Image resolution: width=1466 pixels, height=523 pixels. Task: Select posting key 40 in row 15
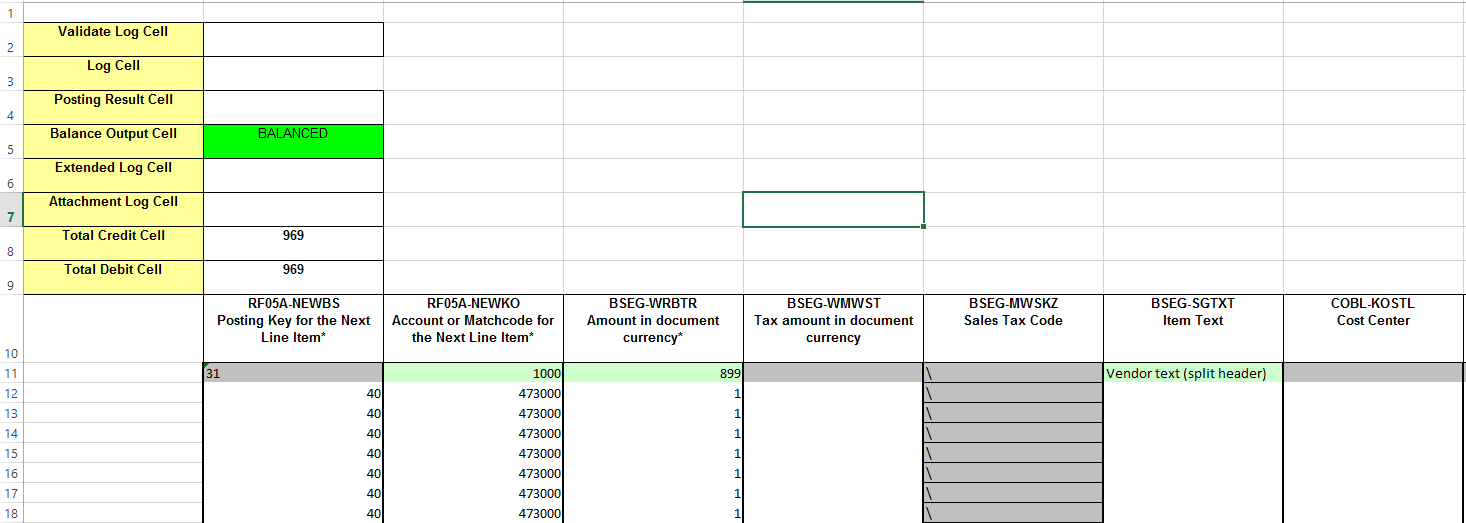click(x=293, y=453)
